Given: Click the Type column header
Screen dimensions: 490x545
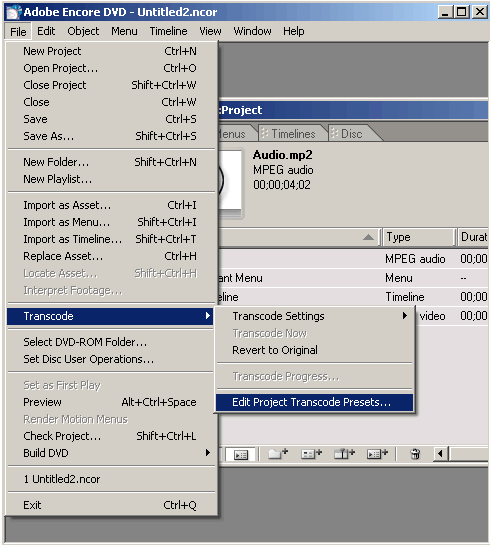Looking at the screenshot, I should [x=419, y=237].
